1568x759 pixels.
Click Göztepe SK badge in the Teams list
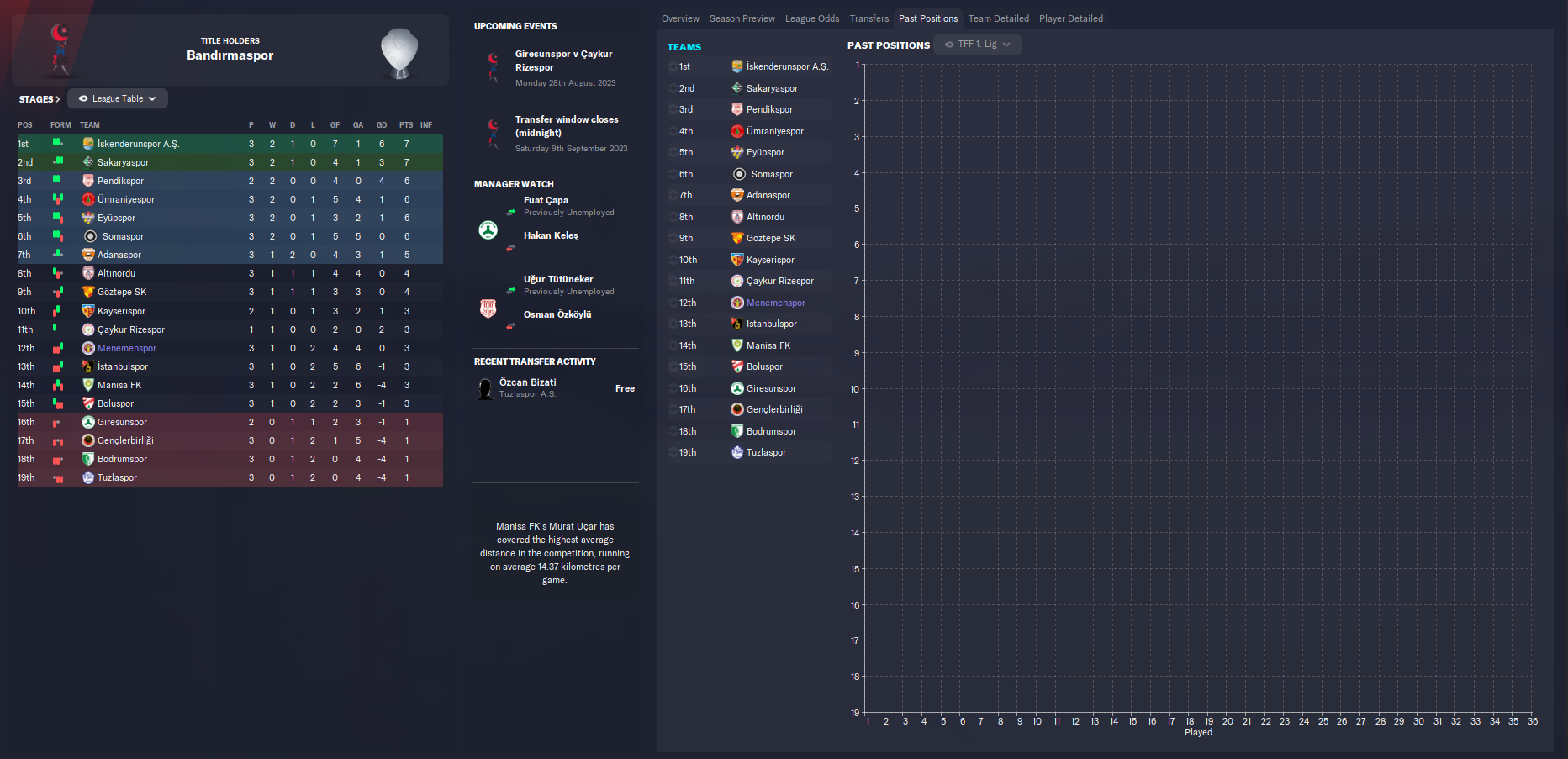[x=737, y=238]
